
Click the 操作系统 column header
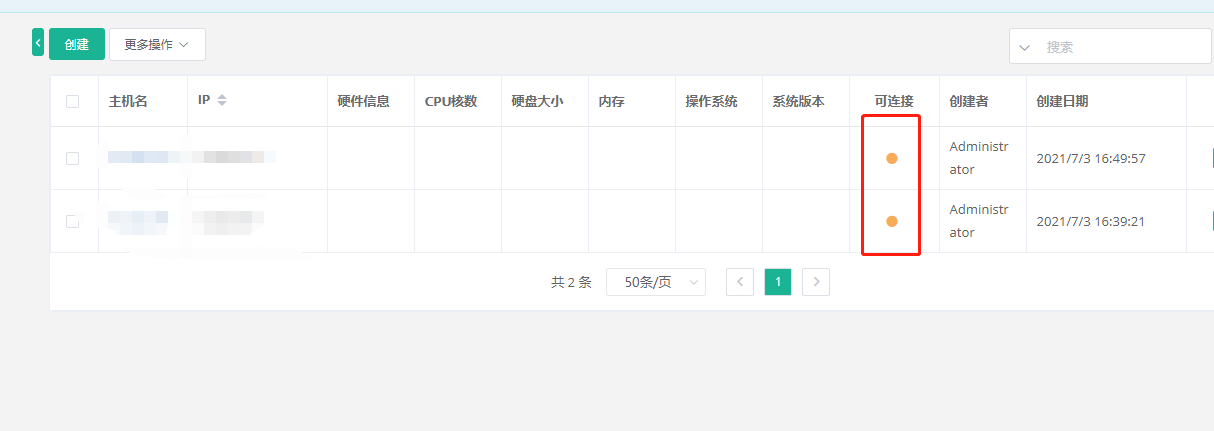tap(711, 101)
